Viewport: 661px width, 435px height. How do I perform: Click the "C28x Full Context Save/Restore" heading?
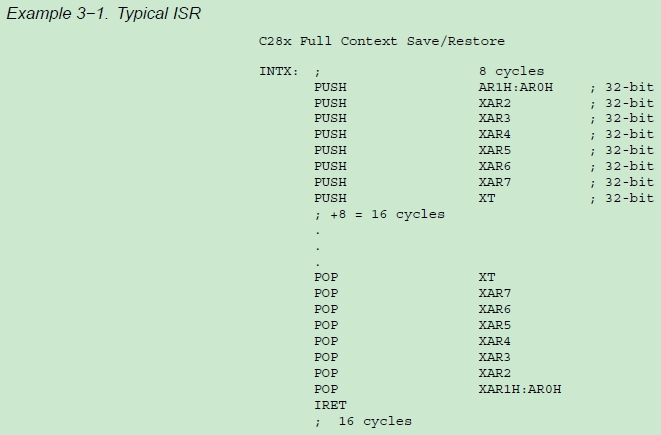(381, 41)
